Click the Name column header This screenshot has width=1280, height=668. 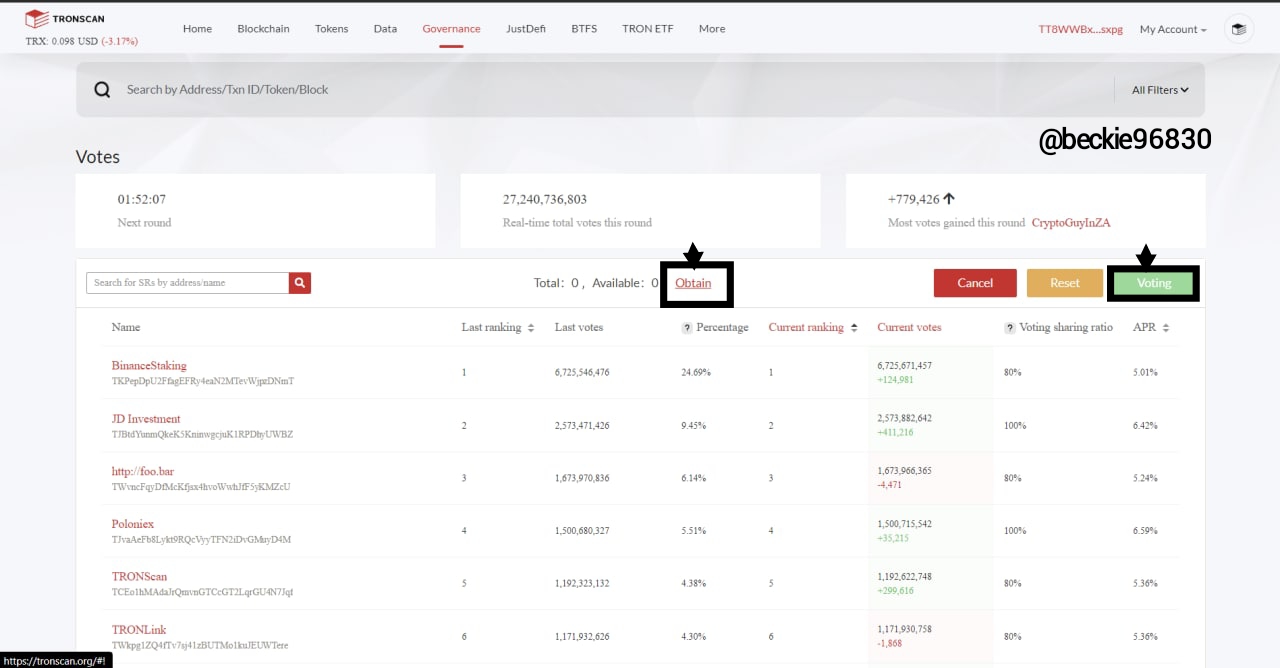[x=126, y=328]
